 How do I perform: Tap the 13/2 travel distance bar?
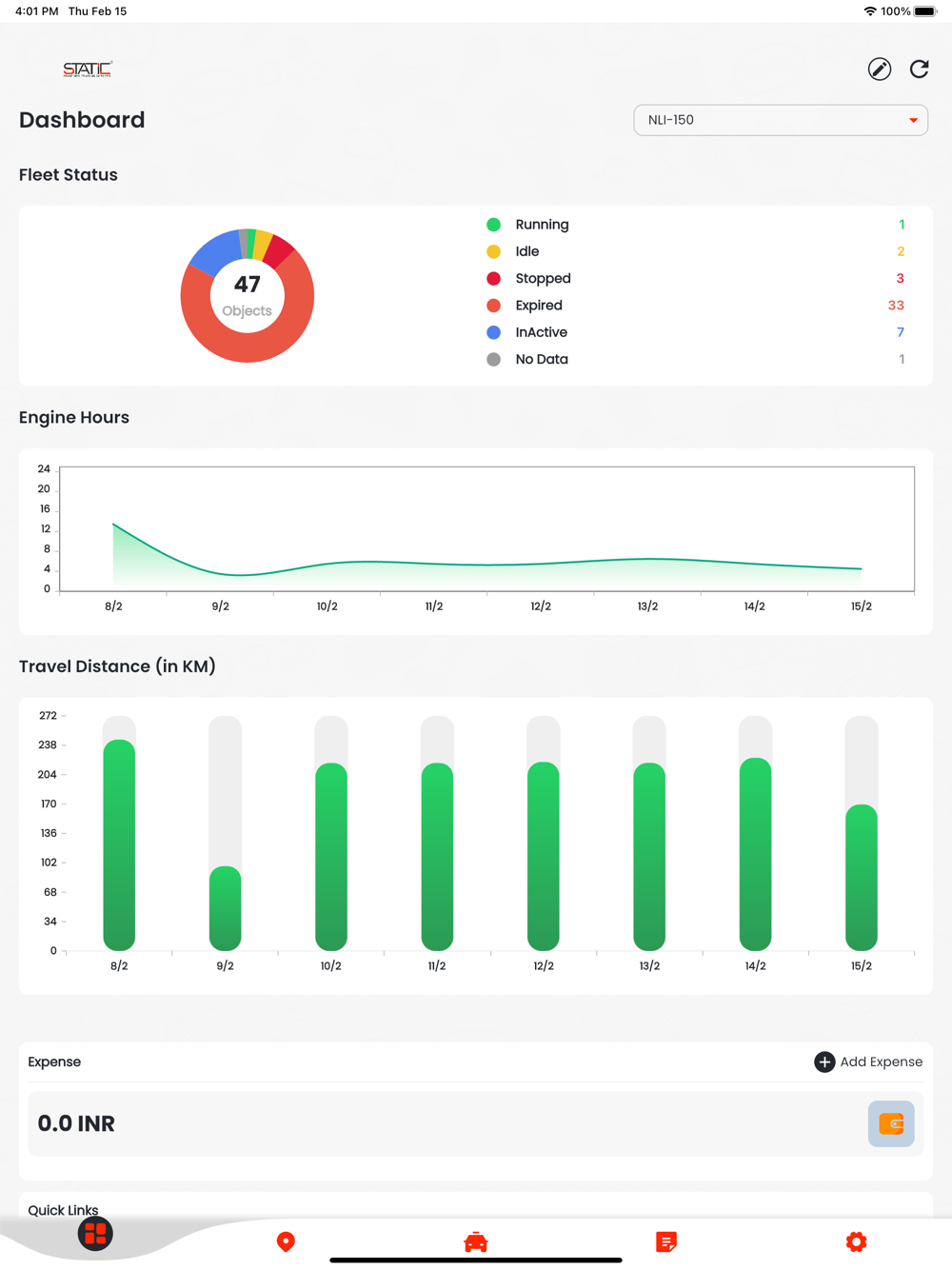(649, 857)
